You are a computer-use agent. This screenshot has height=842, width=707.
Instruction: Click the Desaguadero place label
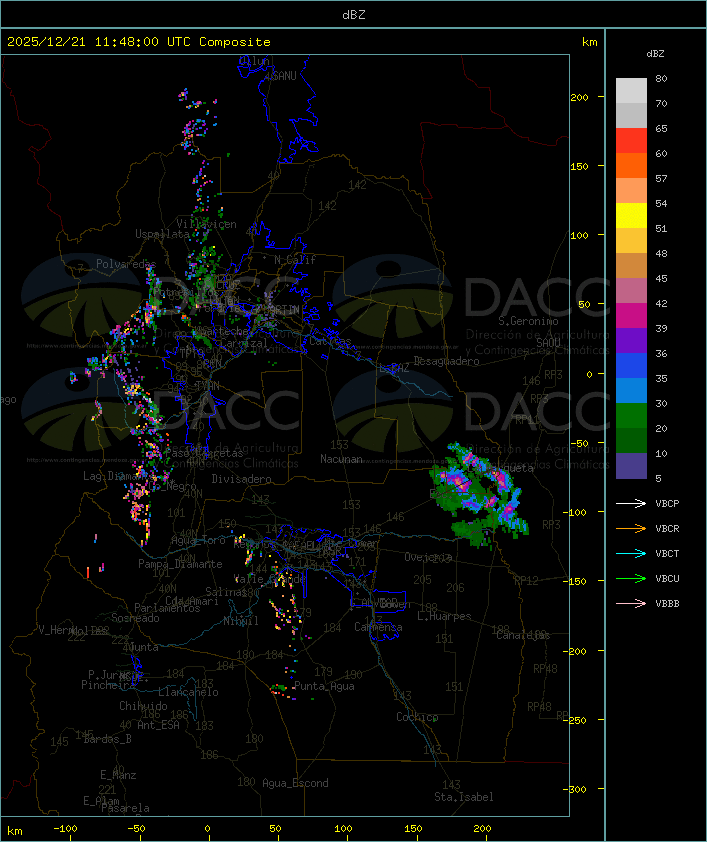tap(447, 361)
